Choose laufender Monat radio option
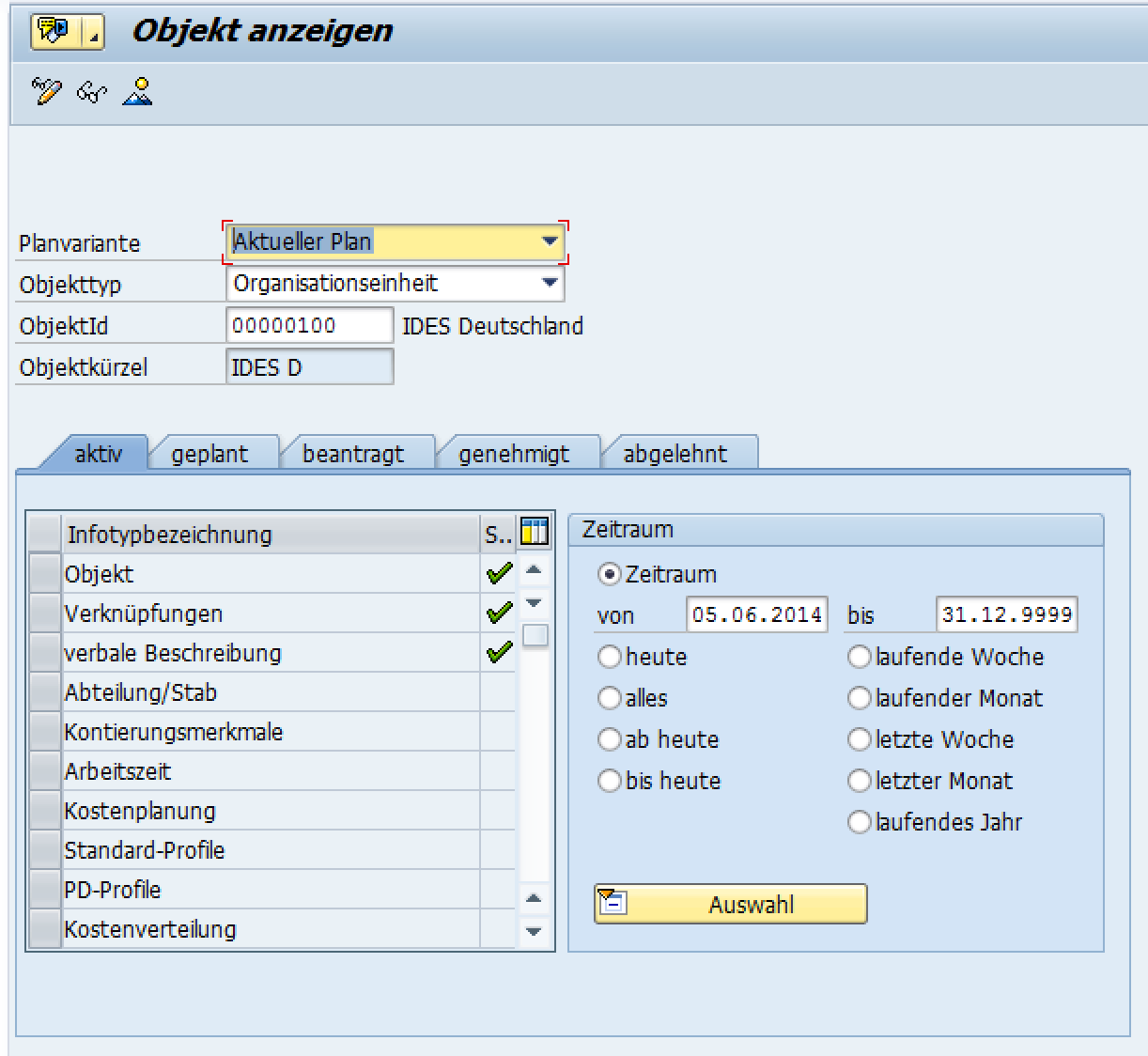 (x=859, y=698)
